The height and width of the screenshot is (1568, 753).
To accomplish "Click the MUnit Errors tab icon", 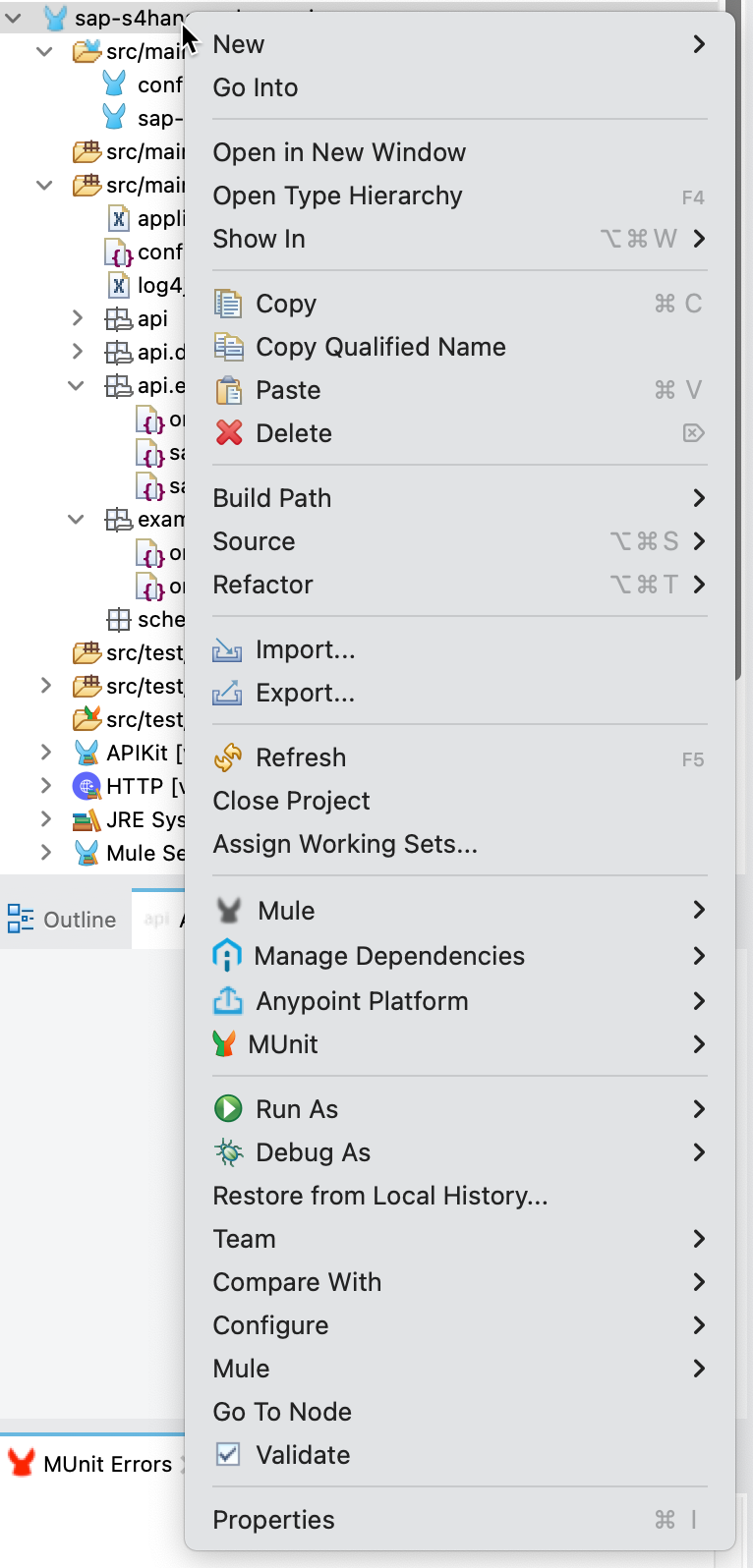I will tap(21, 1464).
